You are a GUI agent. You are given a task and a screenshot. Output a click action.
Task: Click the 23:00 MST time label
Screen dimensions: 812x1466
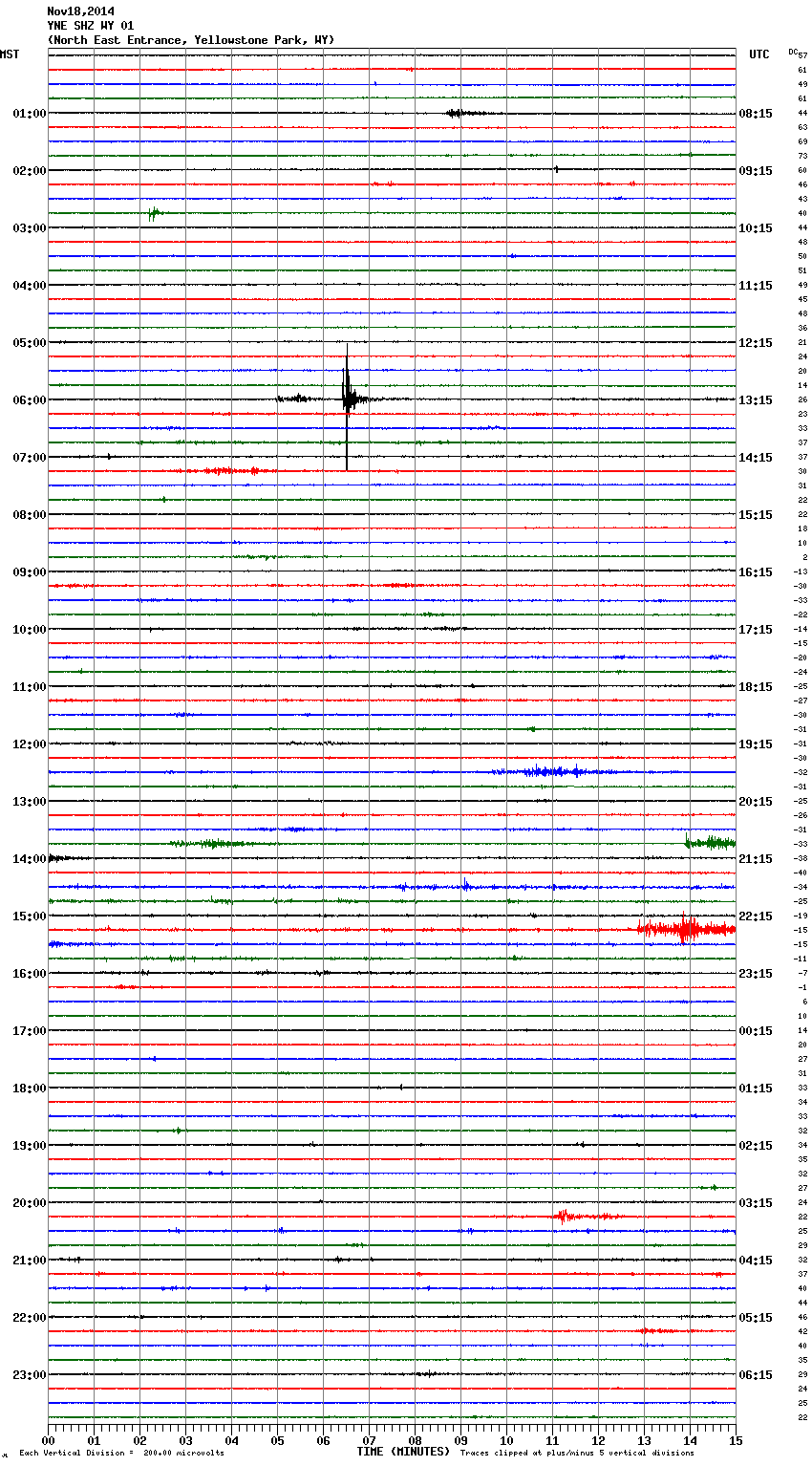tap(29, 1375)
